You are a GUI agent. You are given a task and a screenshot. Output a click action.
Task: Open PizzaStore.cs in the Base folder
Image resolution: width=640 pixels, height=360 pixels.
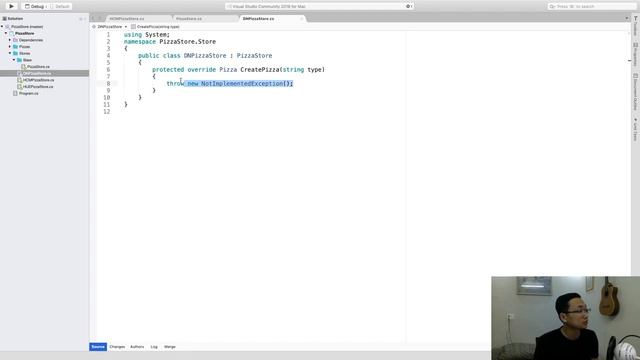(x=38, y=67)
